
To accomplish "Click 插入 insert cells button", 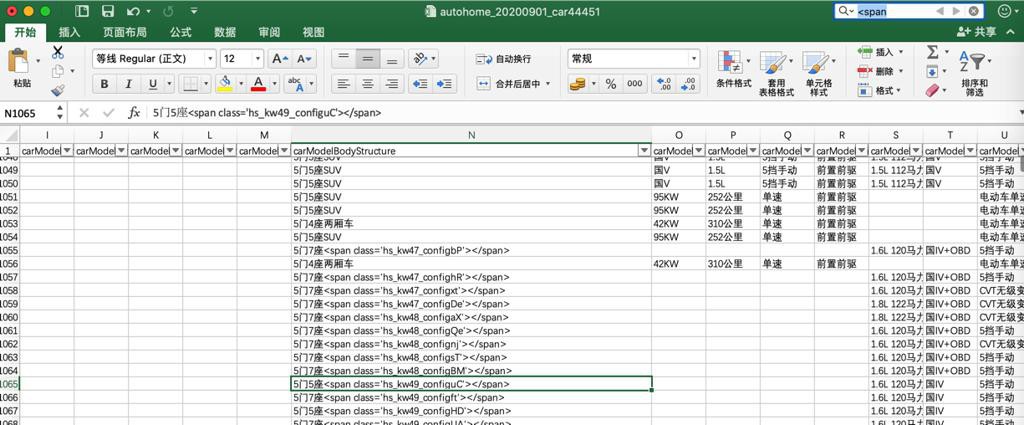I will click(x=880, y=52).
